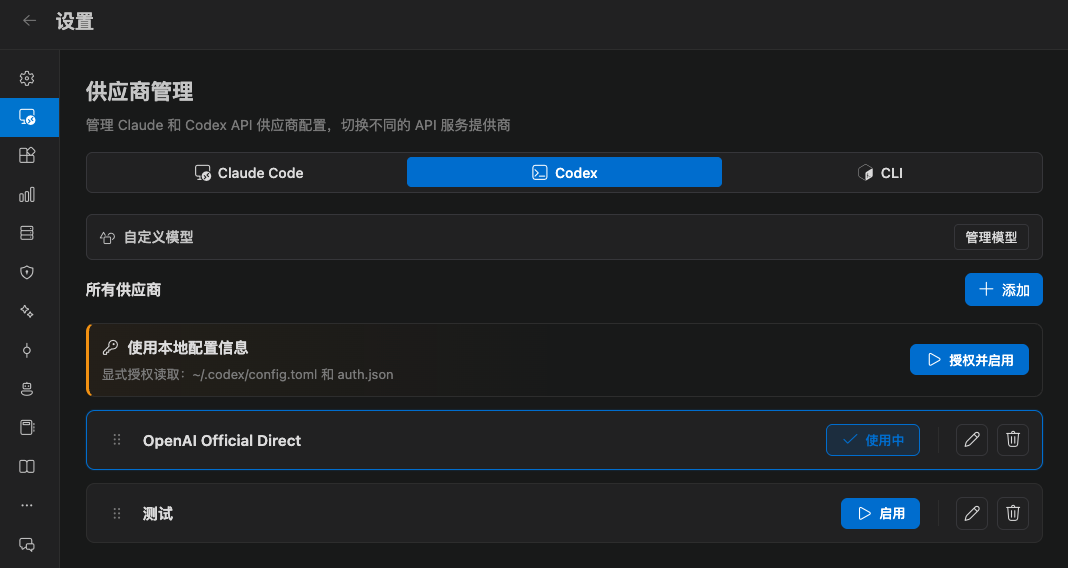1068x568 pixels.
Task: Switch to the Codex tab
Action: pyautogui.click(x=564, y=172)
